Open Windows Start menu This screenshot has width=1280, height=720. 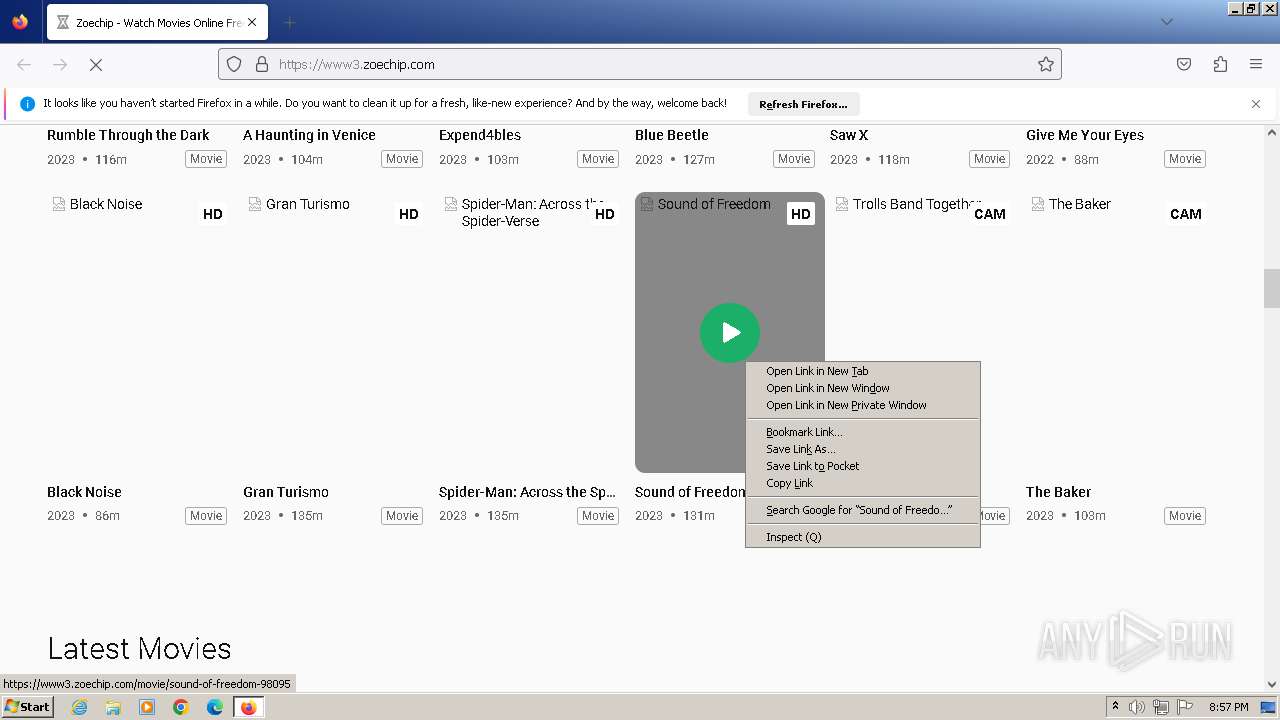(28, 707)
